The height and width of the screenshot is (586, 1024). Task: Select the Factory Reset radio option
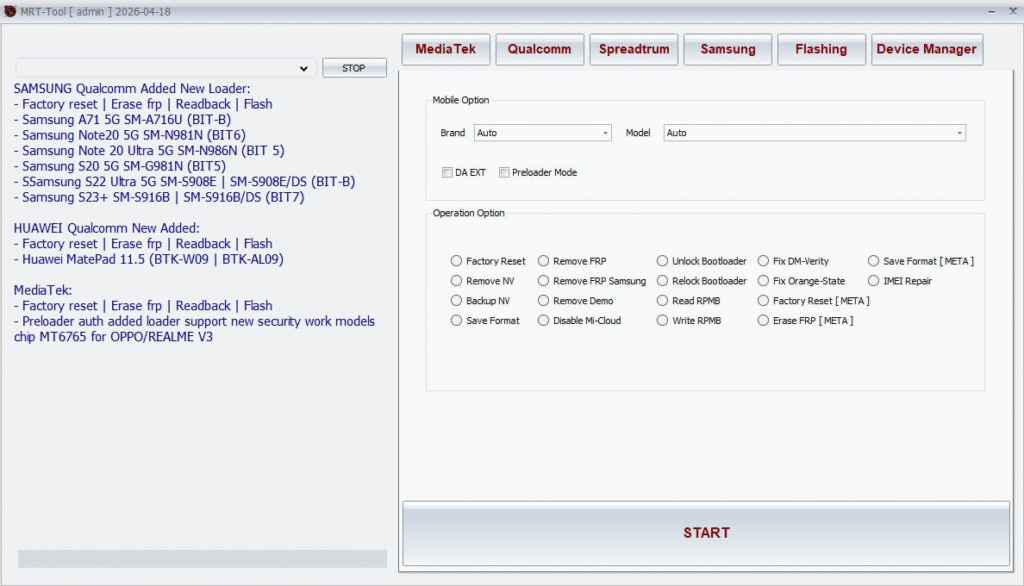tap(457, 261)
